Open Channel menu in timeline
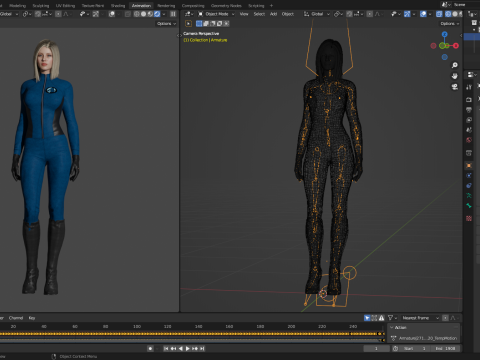Viewport: 480px width, 360px height. (x=16, y=318)
